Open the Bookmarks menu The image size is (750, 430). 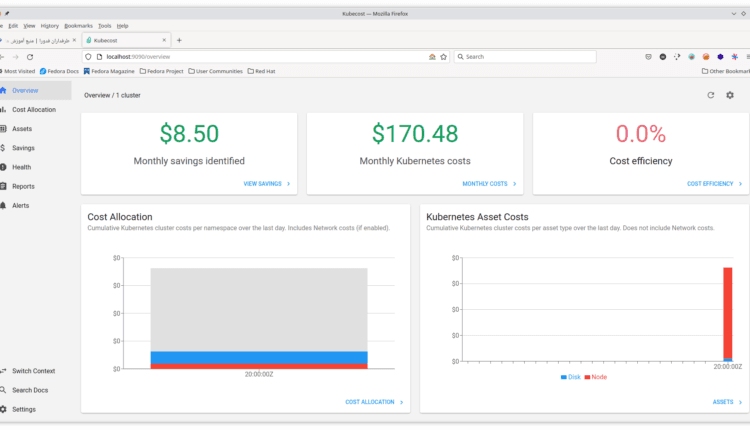tap(77, 25)
